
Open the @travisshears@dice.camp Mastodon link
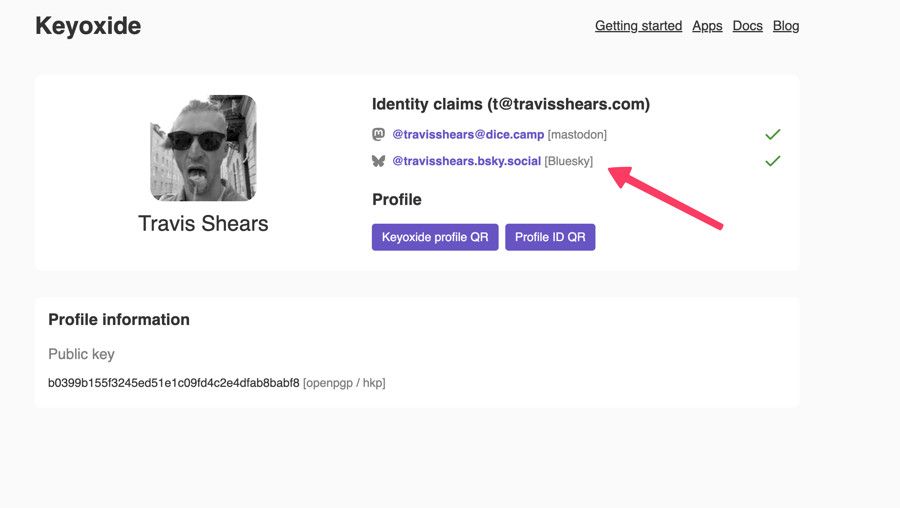468,134
